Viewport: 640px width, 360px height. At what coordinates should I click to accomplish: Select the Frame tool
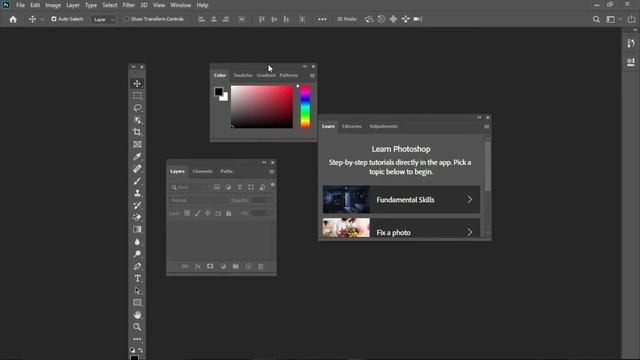137,144
